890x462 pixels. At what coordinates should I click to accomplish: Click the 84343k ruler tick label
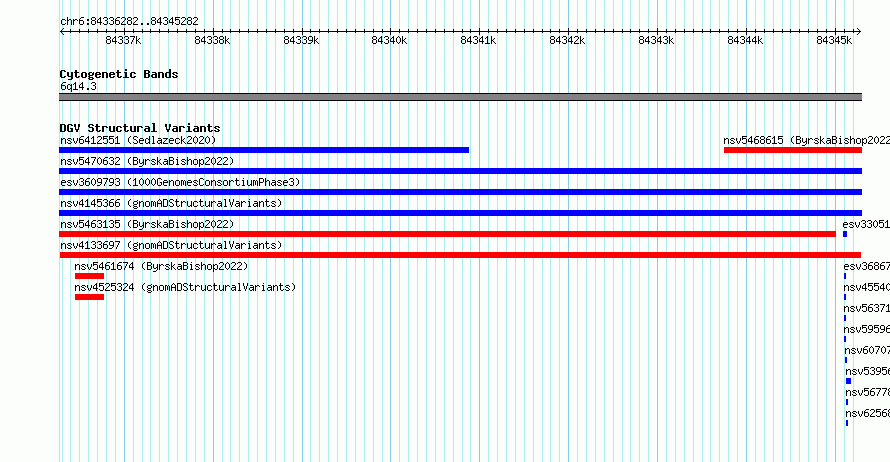(x=656, y=40)
